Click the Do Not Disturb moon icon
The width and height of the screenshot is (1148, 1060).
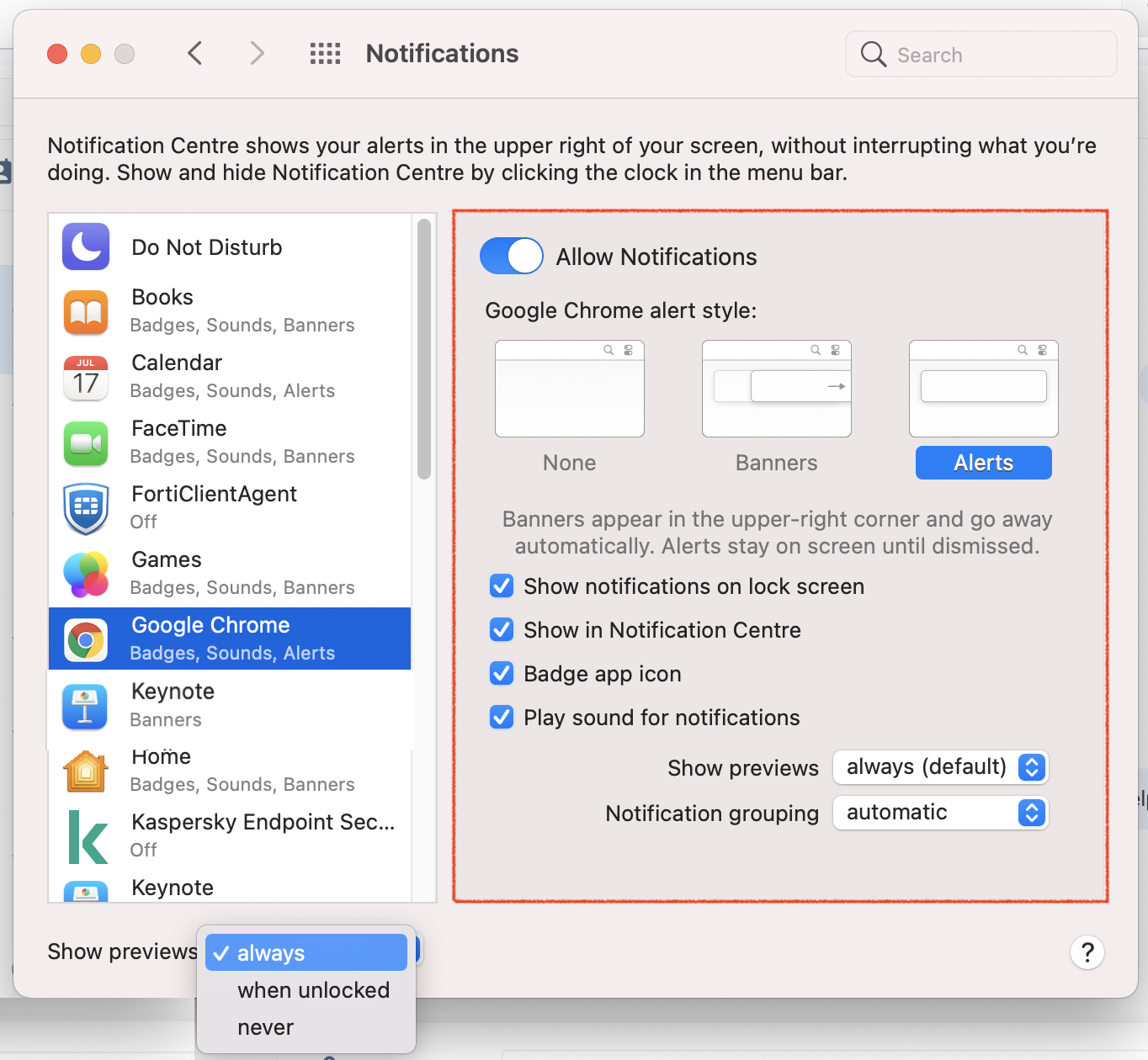pos(86,246)
